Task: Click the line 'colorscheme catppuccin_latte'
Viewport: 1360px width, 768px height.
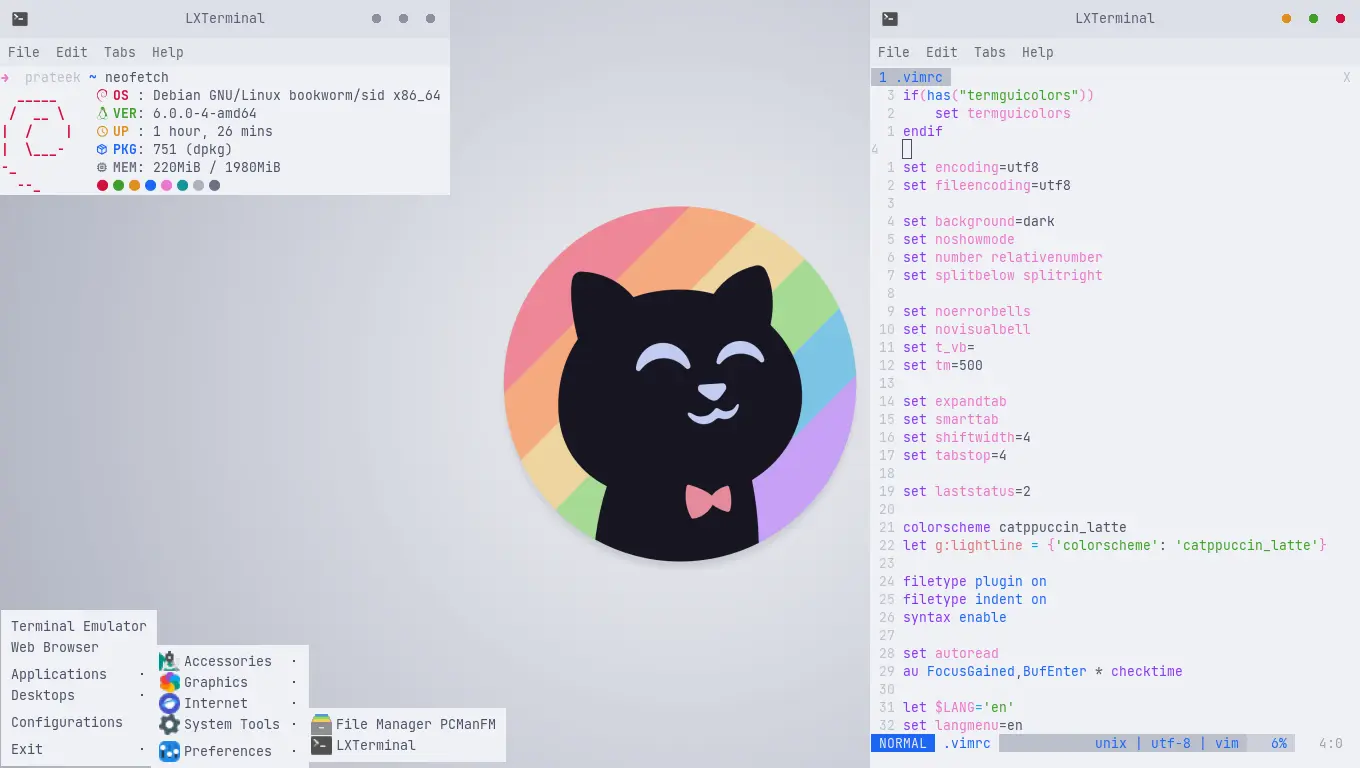Action: click(1015, 527)
